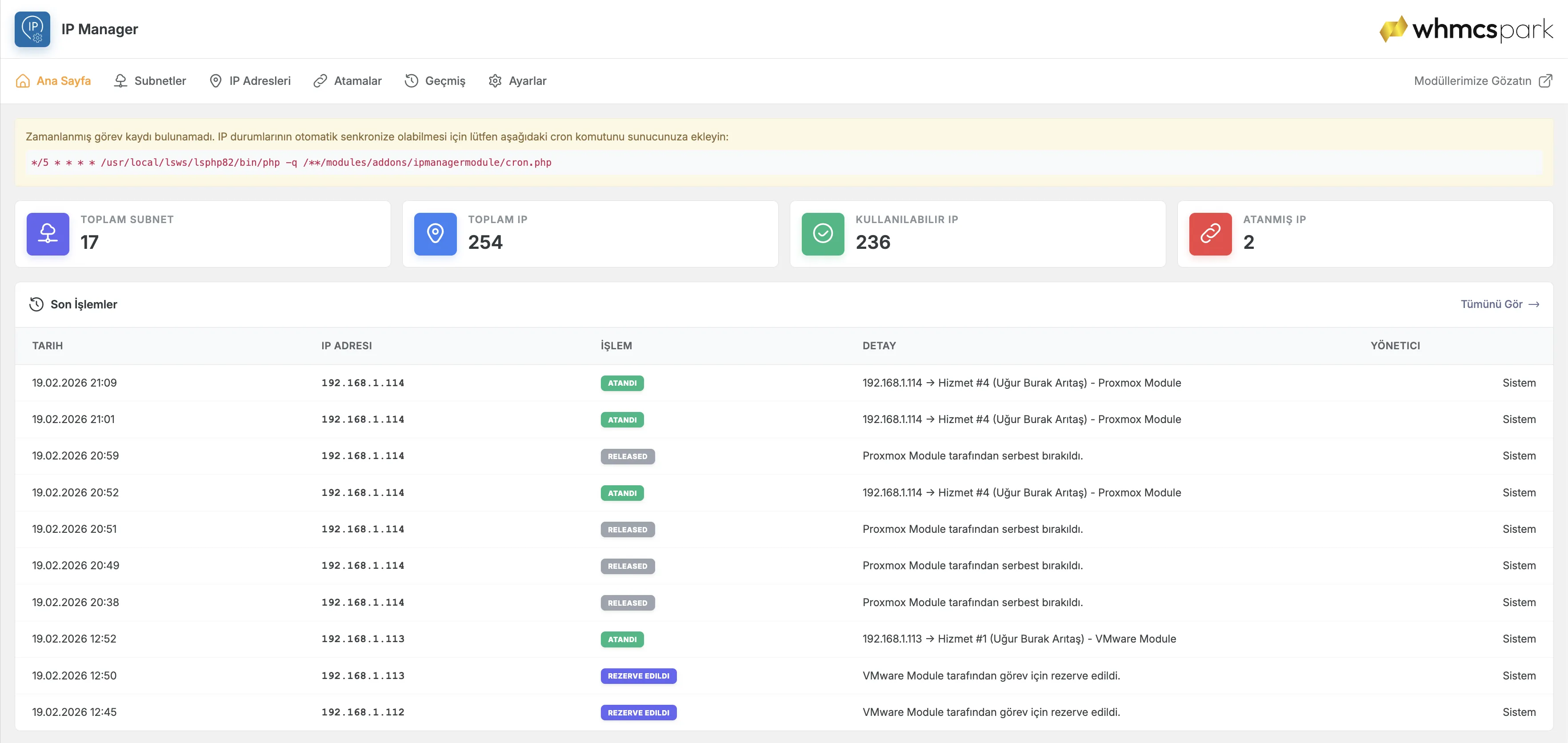This screenshot has height=743, width=1568.
Task: Open the Geçmiş tab
Action: 435,81
